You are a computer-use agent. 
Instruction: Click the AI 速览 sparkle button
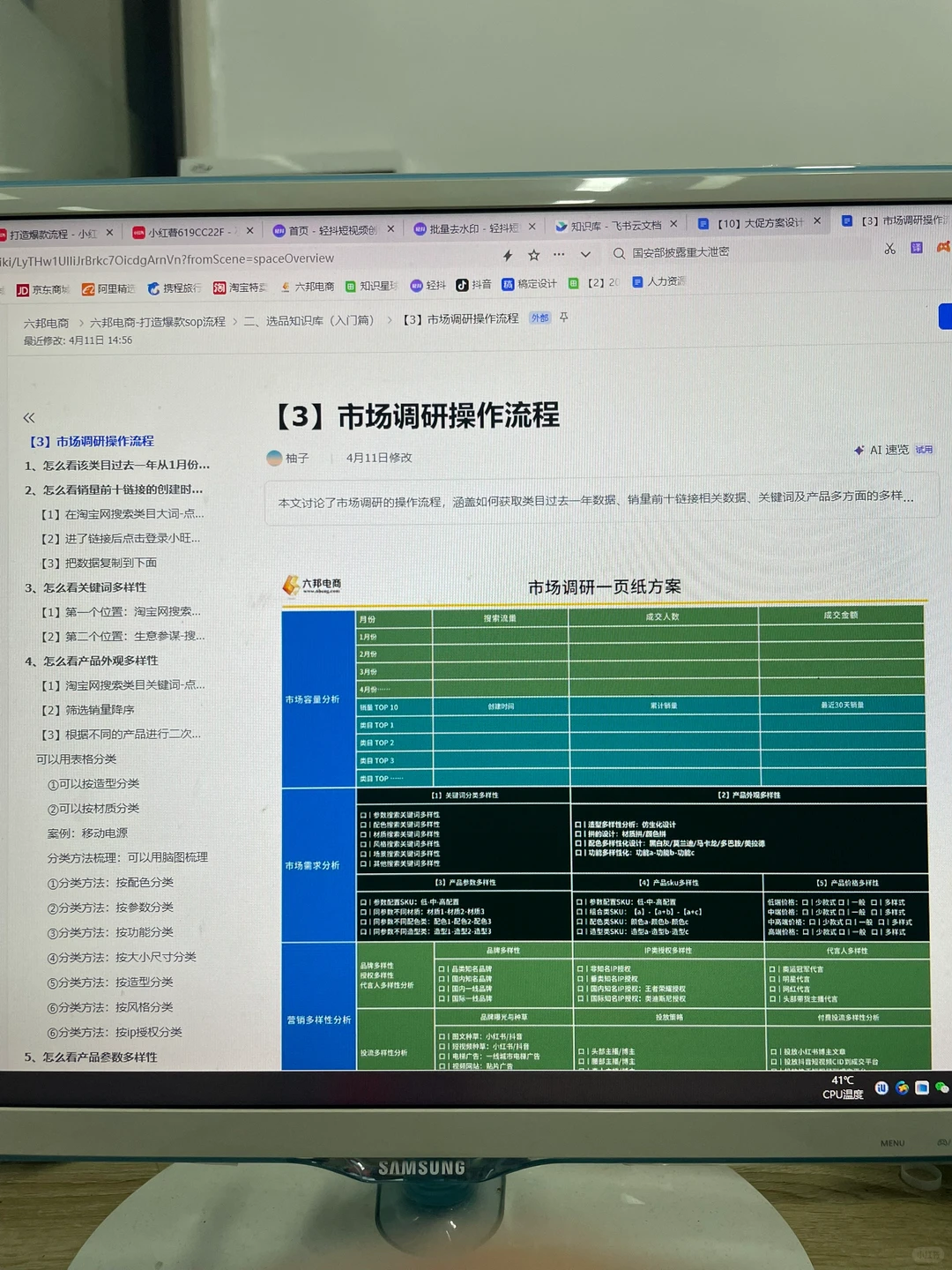(x=881, y=450)
